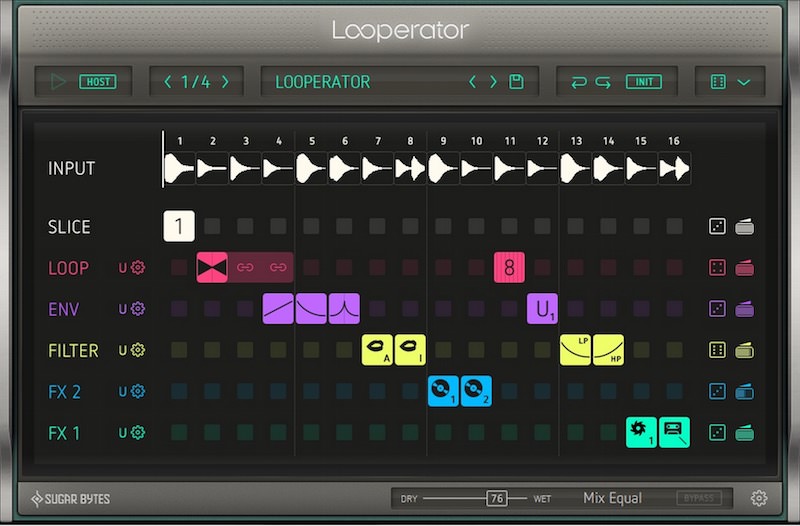Toggle the U button on FILTER row
Viewport: 800px width, 526px height.
click(x=122, y=350)
